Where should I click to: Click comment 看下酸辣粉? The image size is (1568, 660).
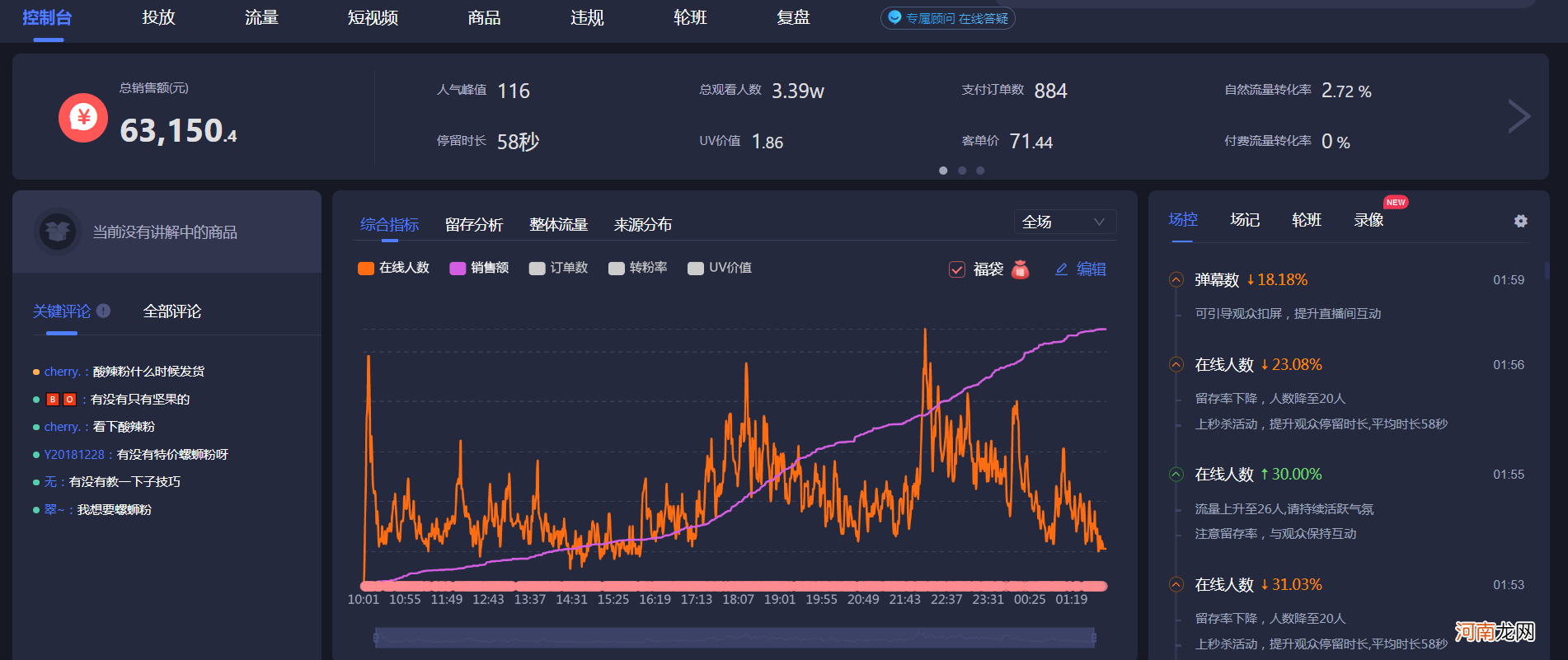tap(124, 427)
